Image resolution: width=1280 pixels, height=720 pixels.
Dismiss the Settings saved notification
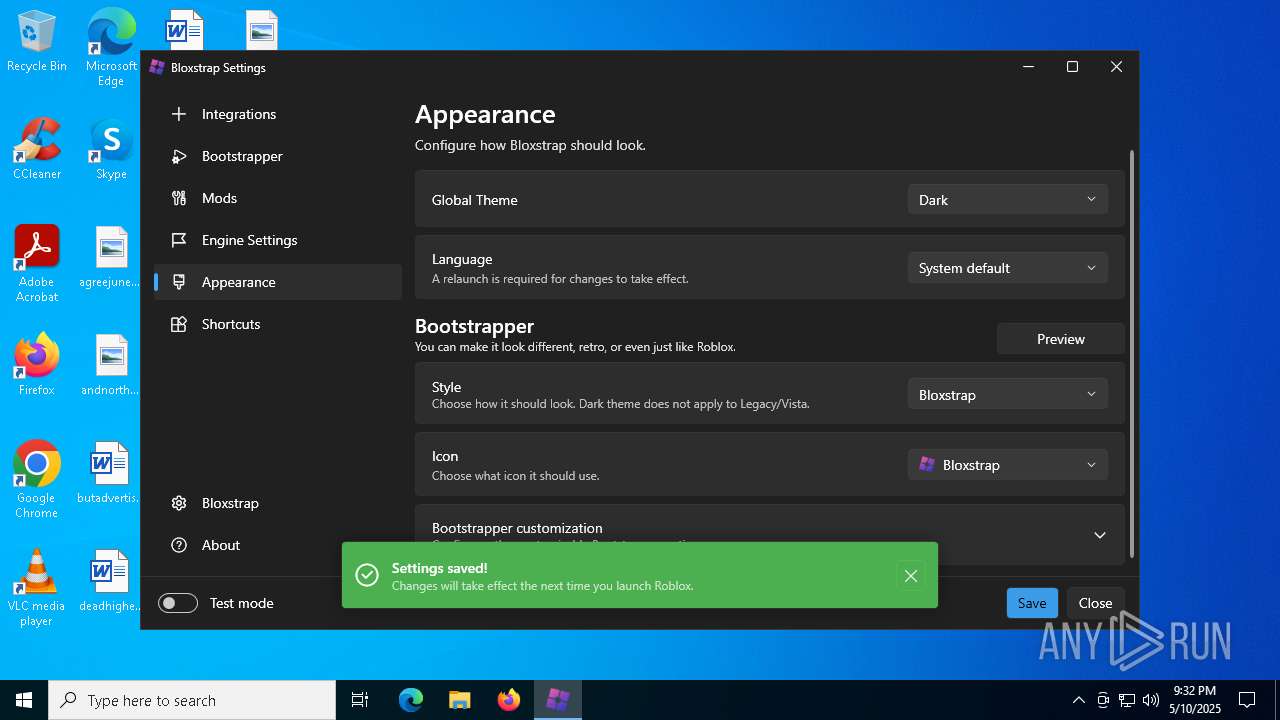911,575
